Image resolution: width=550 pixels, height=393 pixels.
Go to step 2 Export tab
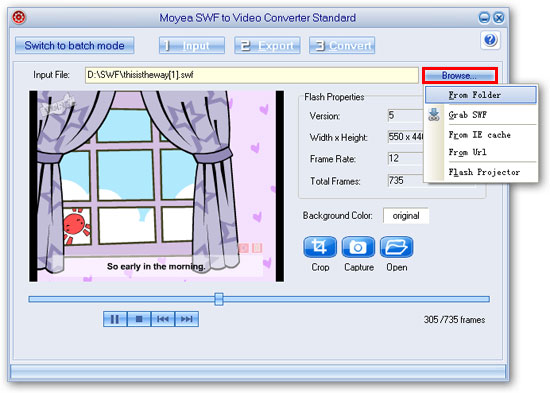(267, 46)
